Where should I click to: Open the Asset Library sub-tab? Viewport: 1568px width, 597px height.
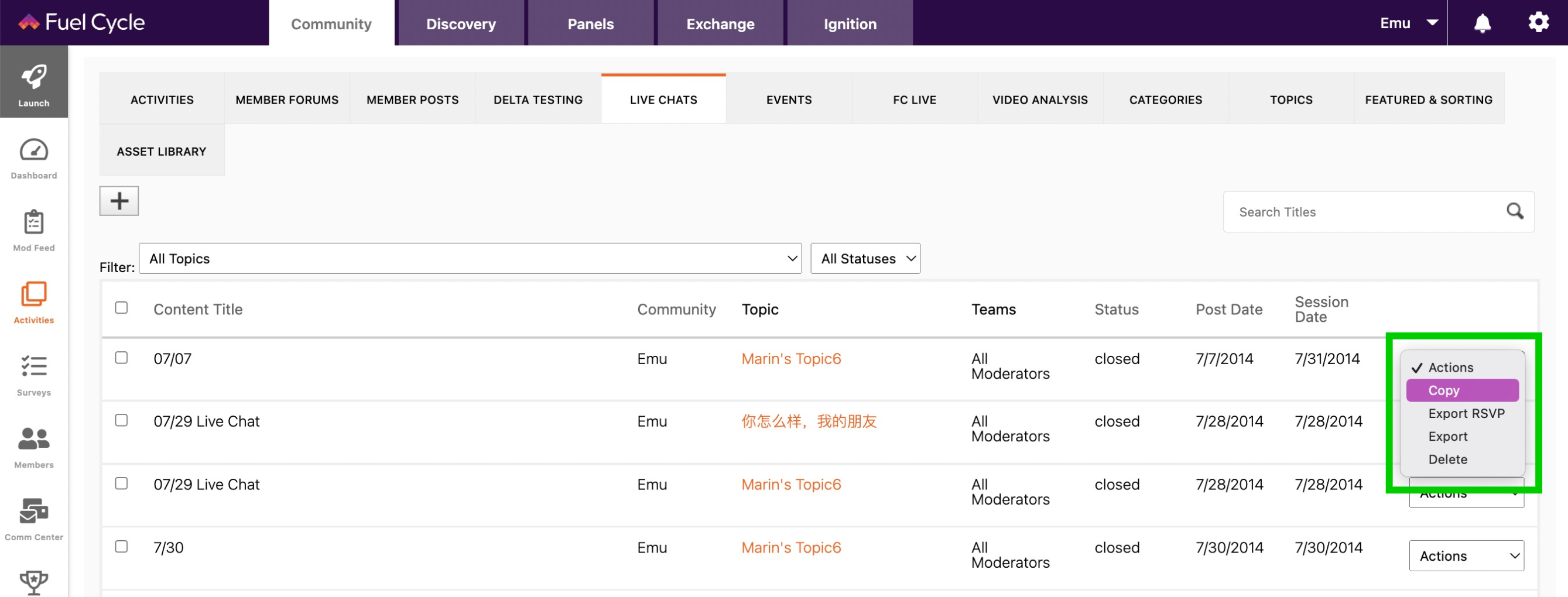coord(162,151)
